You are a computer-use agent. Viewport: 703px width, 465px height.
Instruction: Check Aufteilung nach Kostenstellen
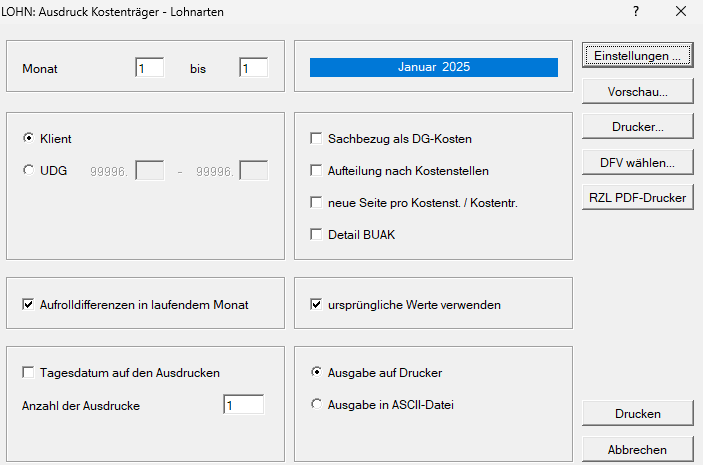[317, 171]
